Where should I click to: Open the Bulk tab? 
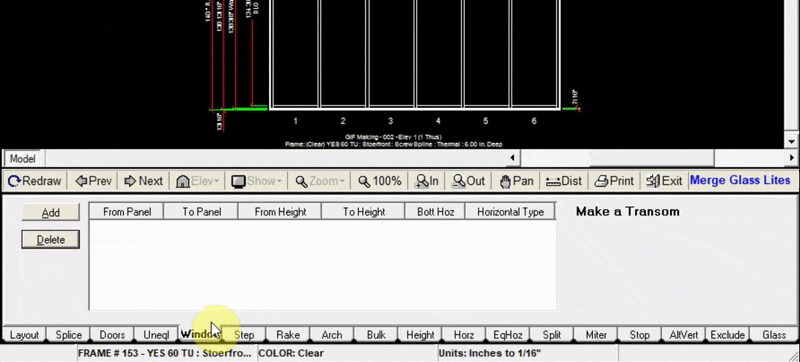(x=376, y=335)
